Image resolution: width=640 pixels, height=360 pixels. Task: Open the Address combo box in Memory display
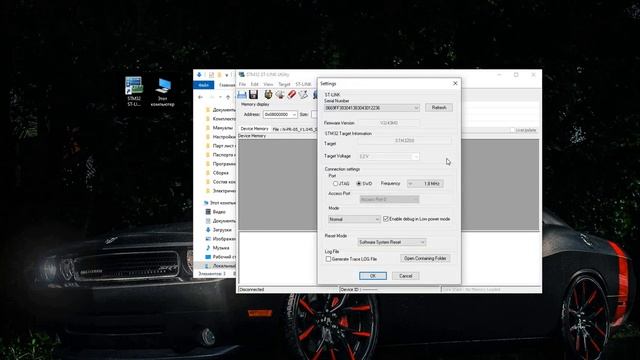pyautogui.click(x=280, y=115)
